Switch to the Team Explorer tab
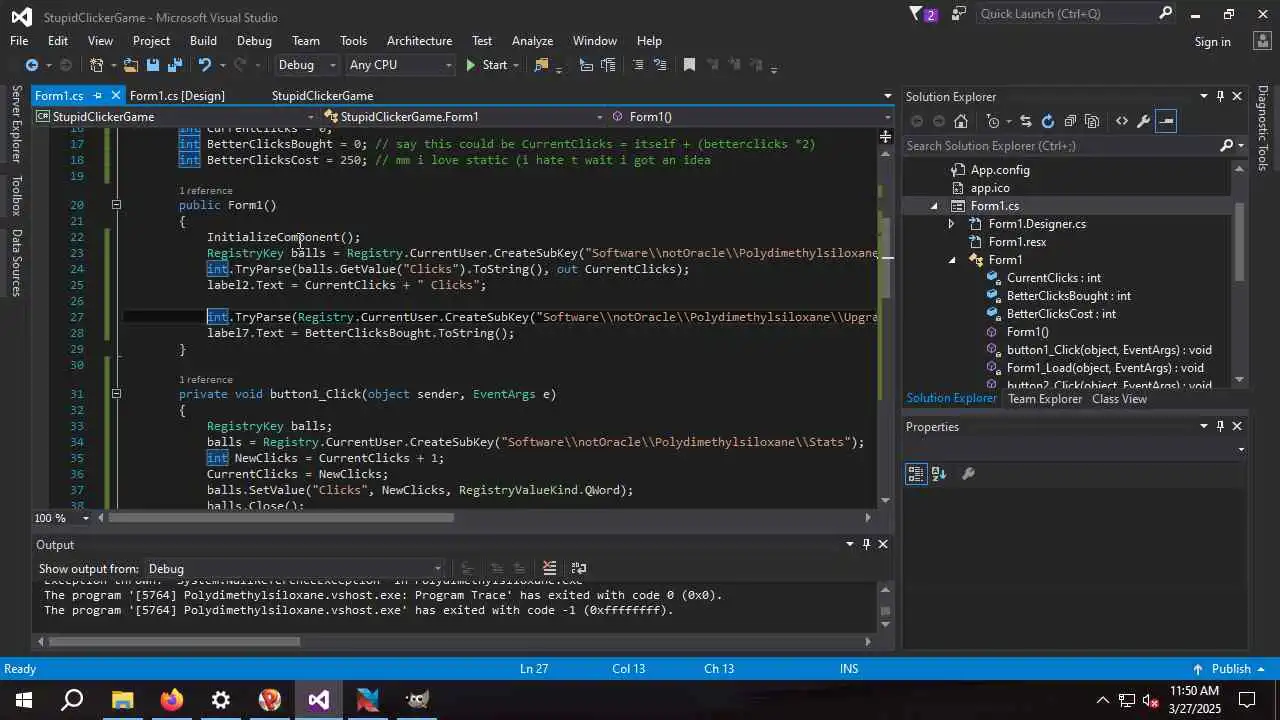Viewport: 1280px width, 720px height. 1045,399
